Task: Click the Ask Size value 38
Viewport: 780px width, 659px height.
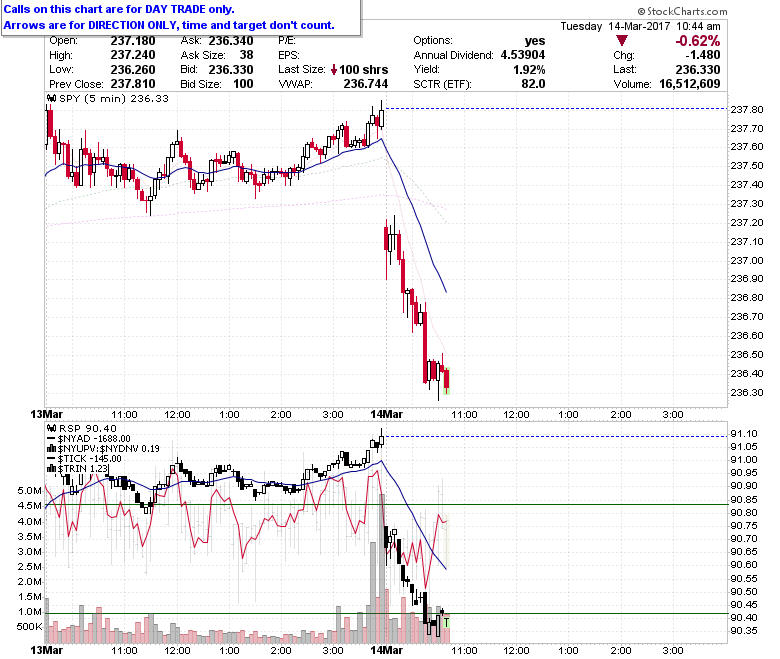Action: point(246,55)
